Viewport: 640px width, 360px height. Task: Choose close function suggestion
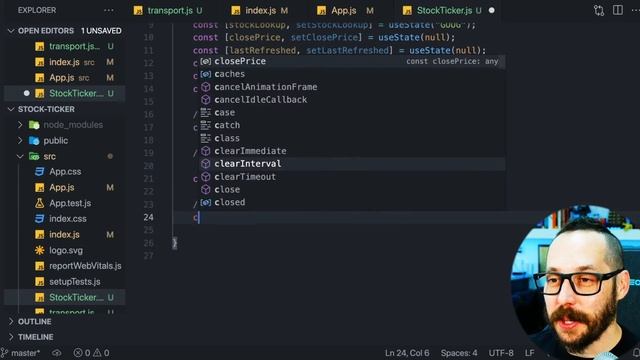(352, 189)
